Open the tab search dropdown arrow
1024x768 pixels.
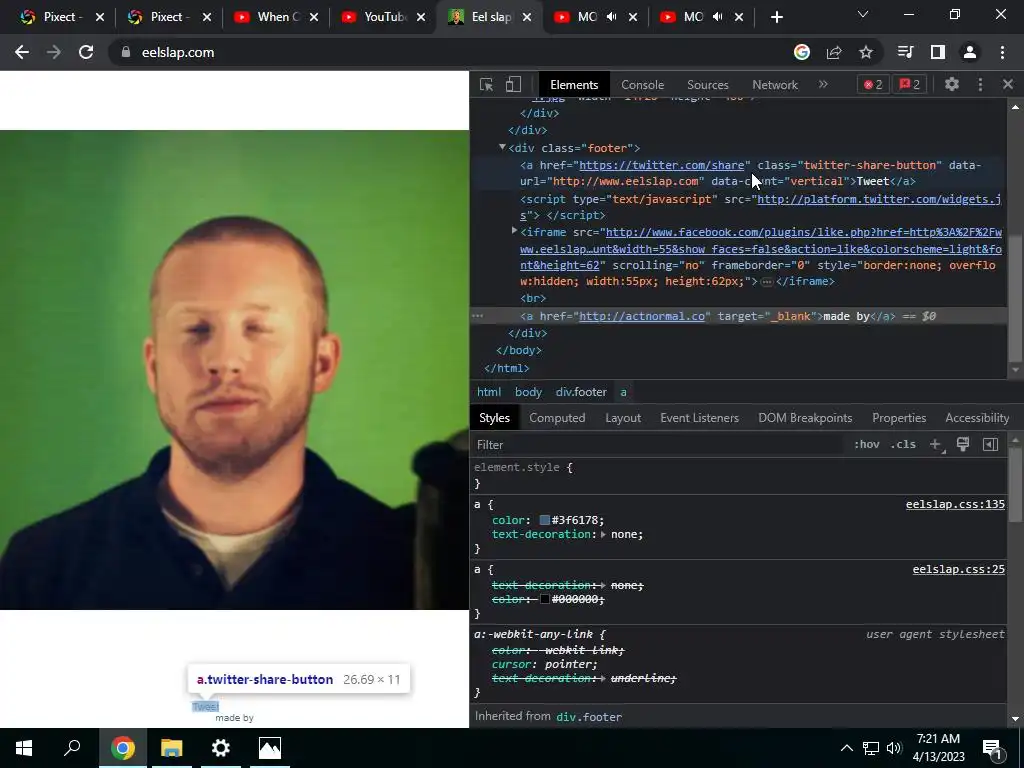pos(862,14)
